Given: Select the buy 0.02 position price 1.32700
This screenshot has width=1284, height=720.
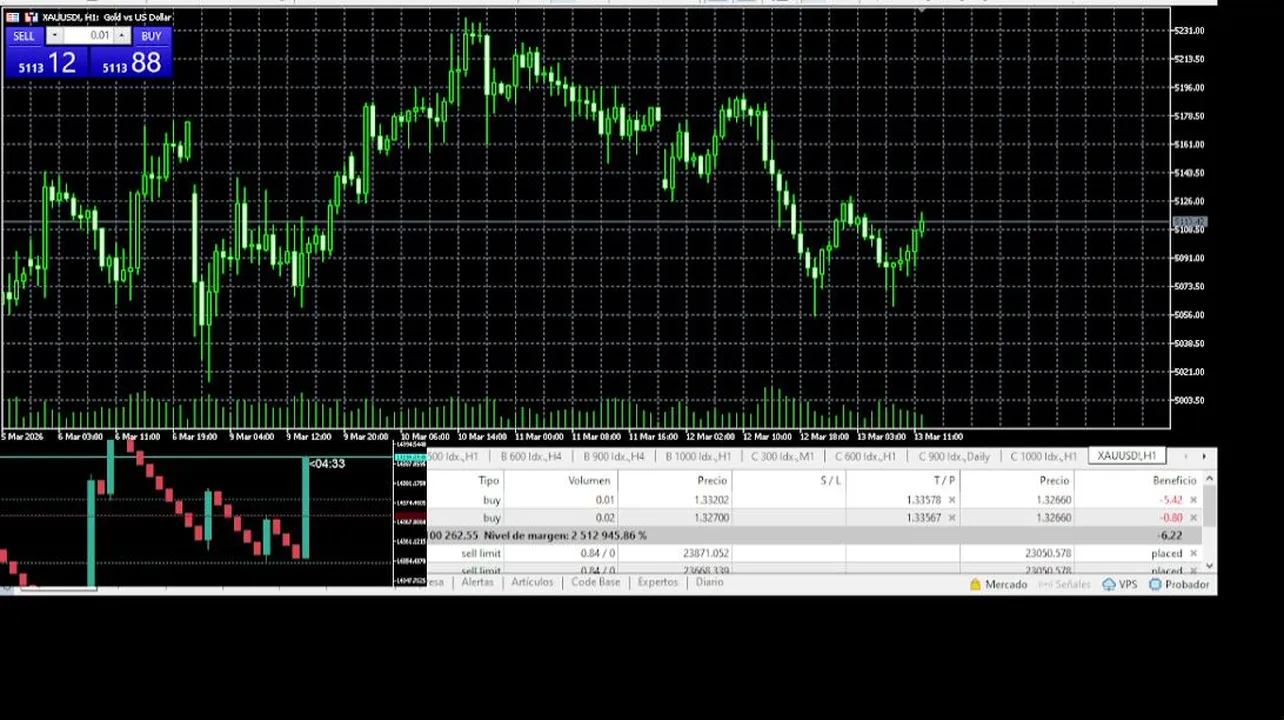Looking at the screenshot, I should click(711, 518).
